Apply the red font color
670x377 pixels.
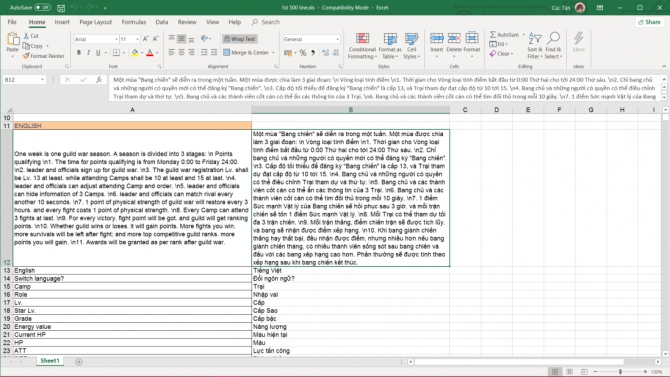point(150,53)
